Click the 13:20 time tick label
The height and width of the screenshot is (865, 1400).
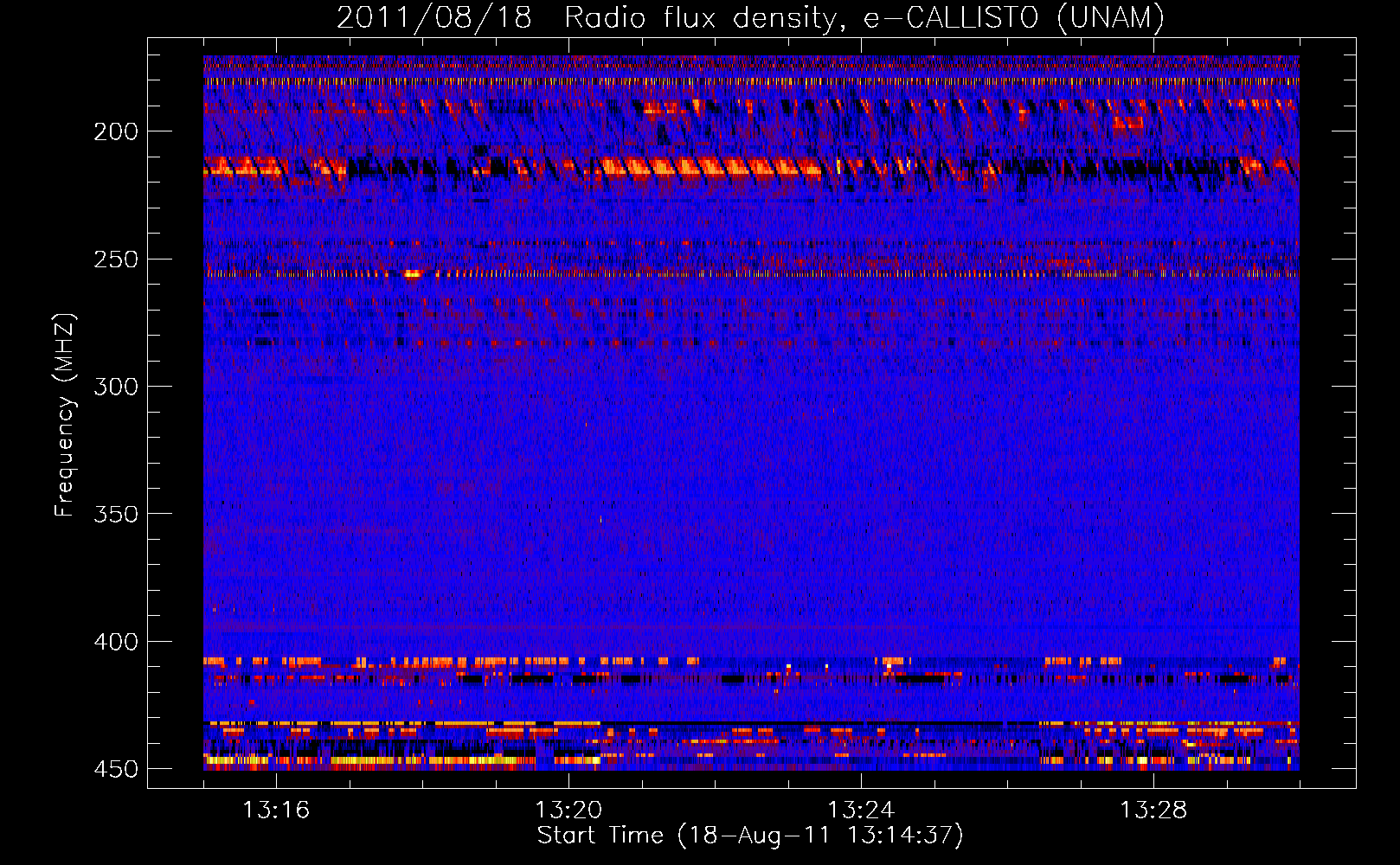coord(568,811)
